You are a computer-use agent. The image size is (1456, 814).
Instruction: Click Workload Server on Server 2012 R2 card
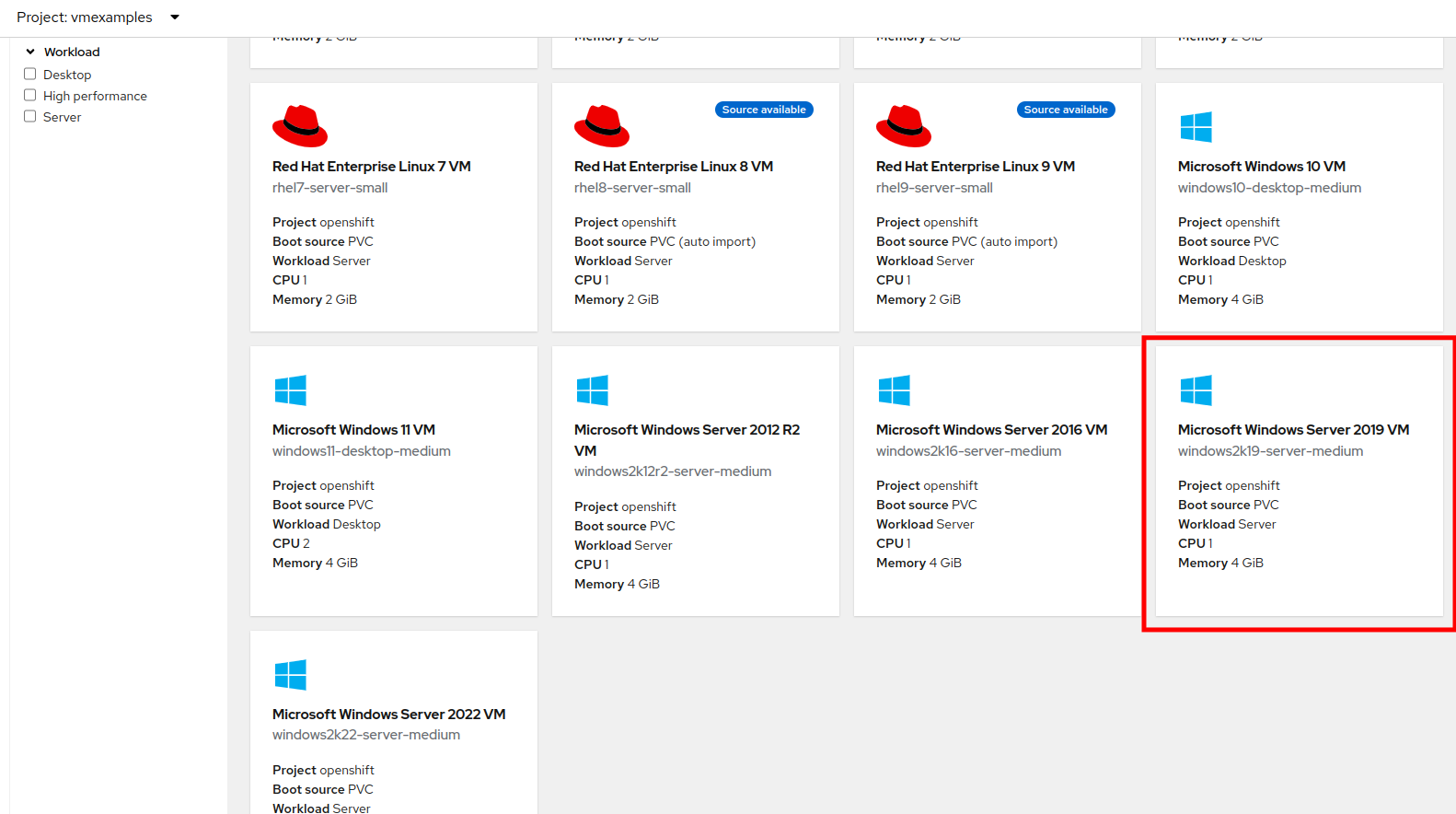pos(623,546)
